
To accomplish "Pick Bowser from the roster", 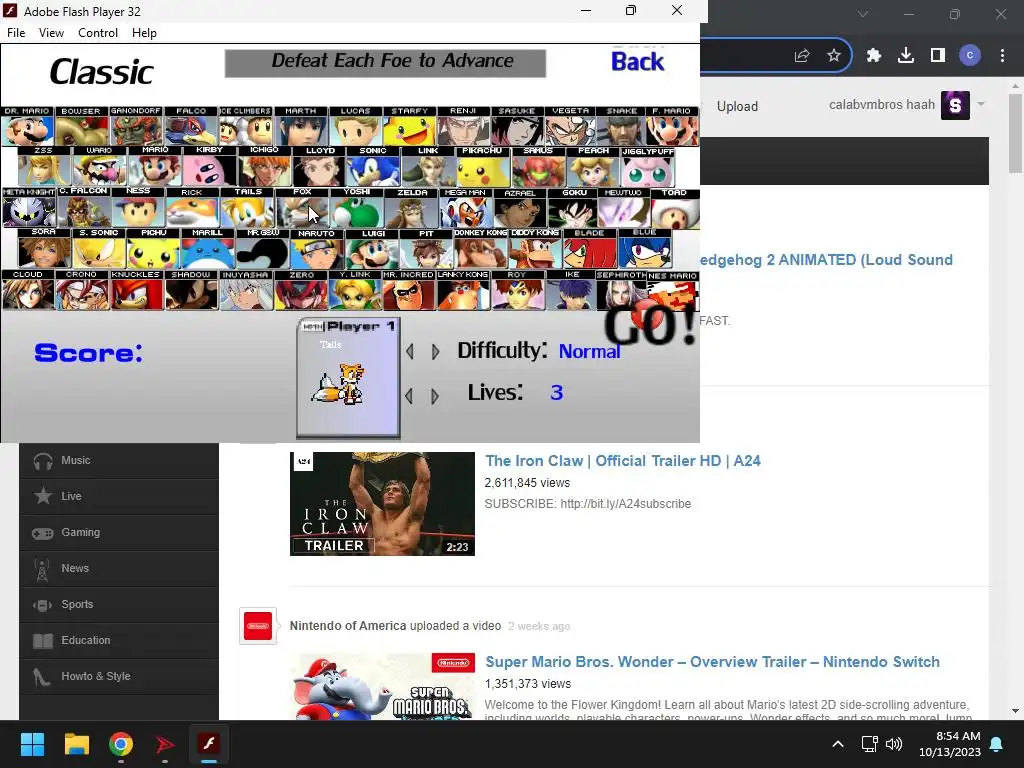I will pos(82,126).
